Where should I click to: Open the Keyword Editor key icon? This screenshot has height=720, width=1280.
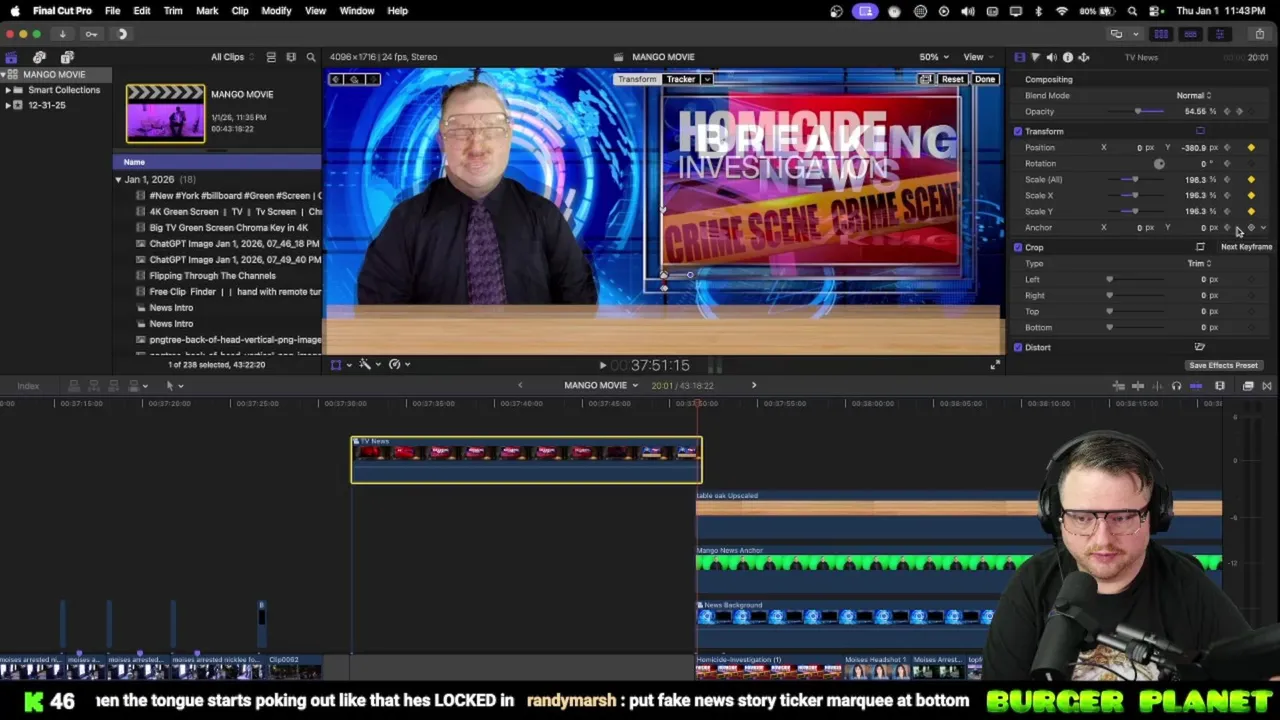click(91, 34)
